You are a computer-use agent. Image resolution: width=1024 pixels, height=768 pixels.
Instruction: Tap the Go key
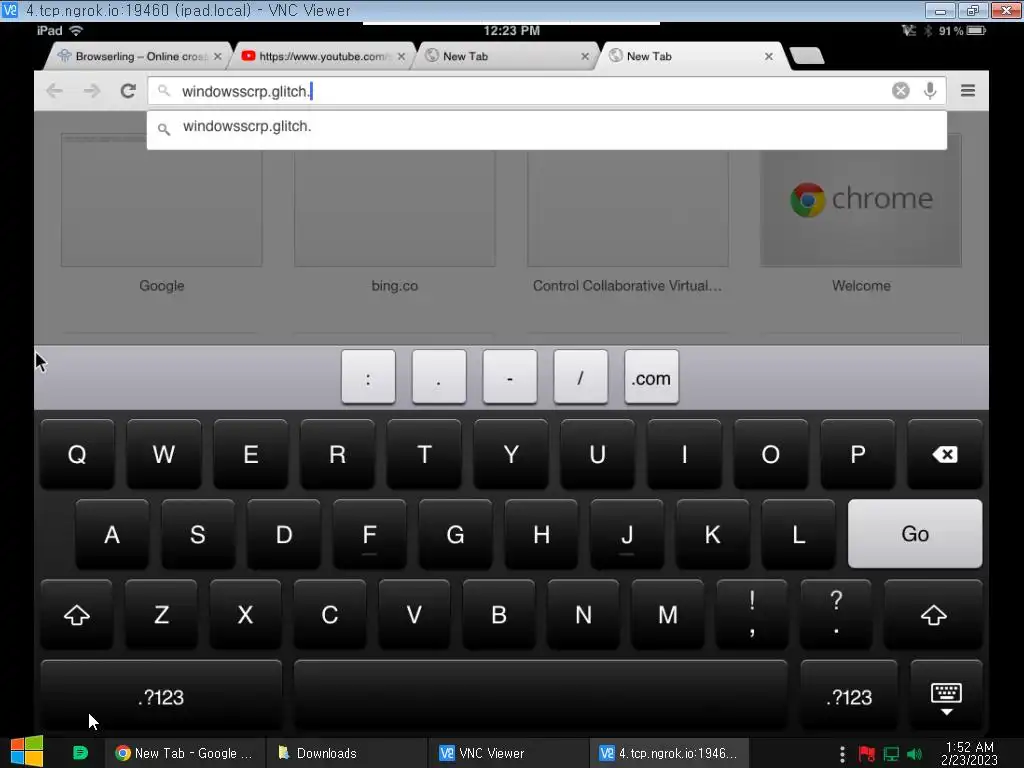tap(915, 534)
